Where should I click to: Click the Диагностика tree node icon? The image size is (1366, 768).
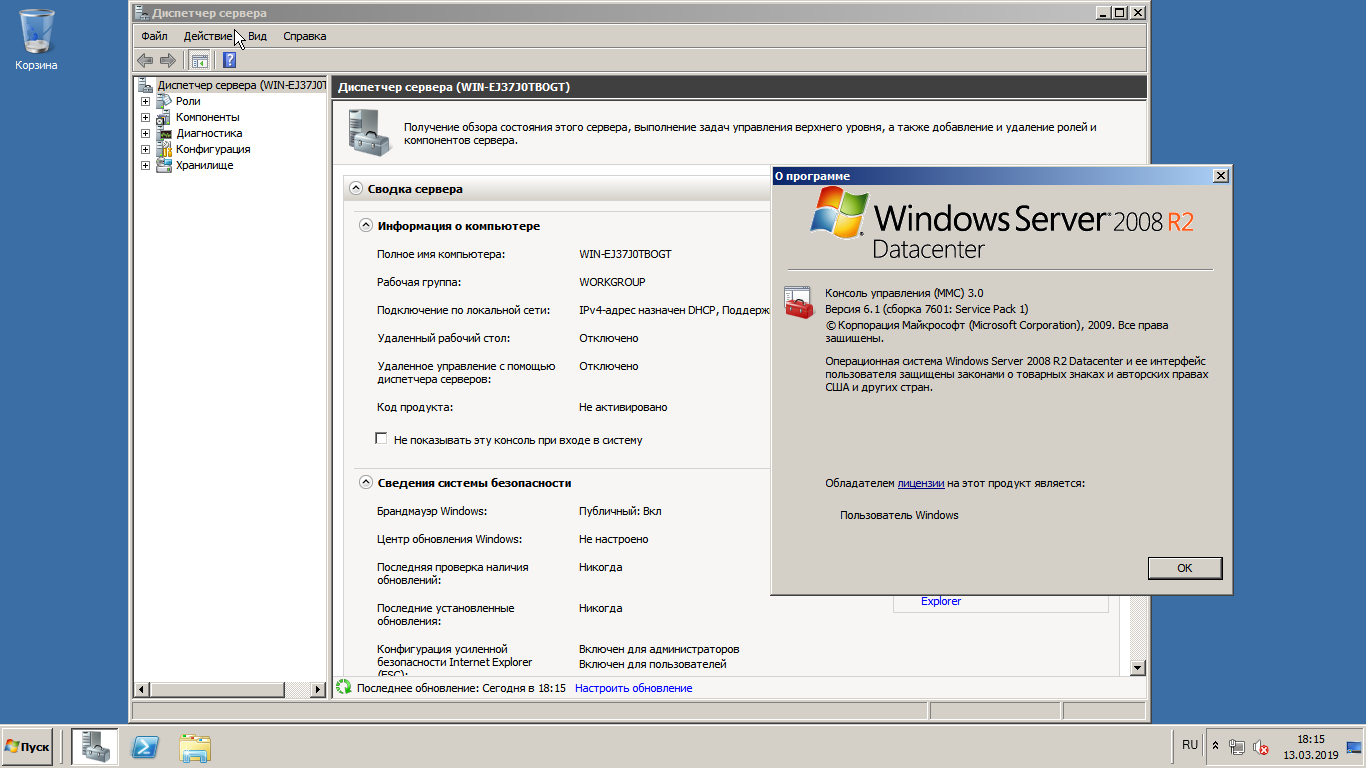click(164, 133)
